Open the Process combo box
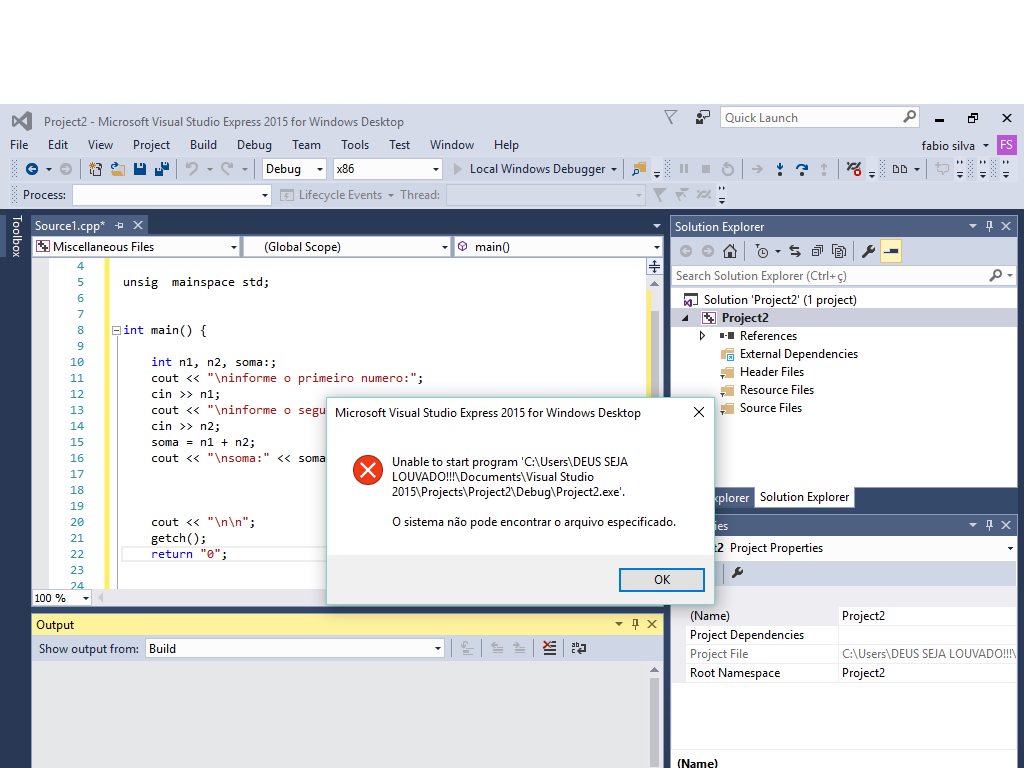1024x768 pixels. [172, 195]
